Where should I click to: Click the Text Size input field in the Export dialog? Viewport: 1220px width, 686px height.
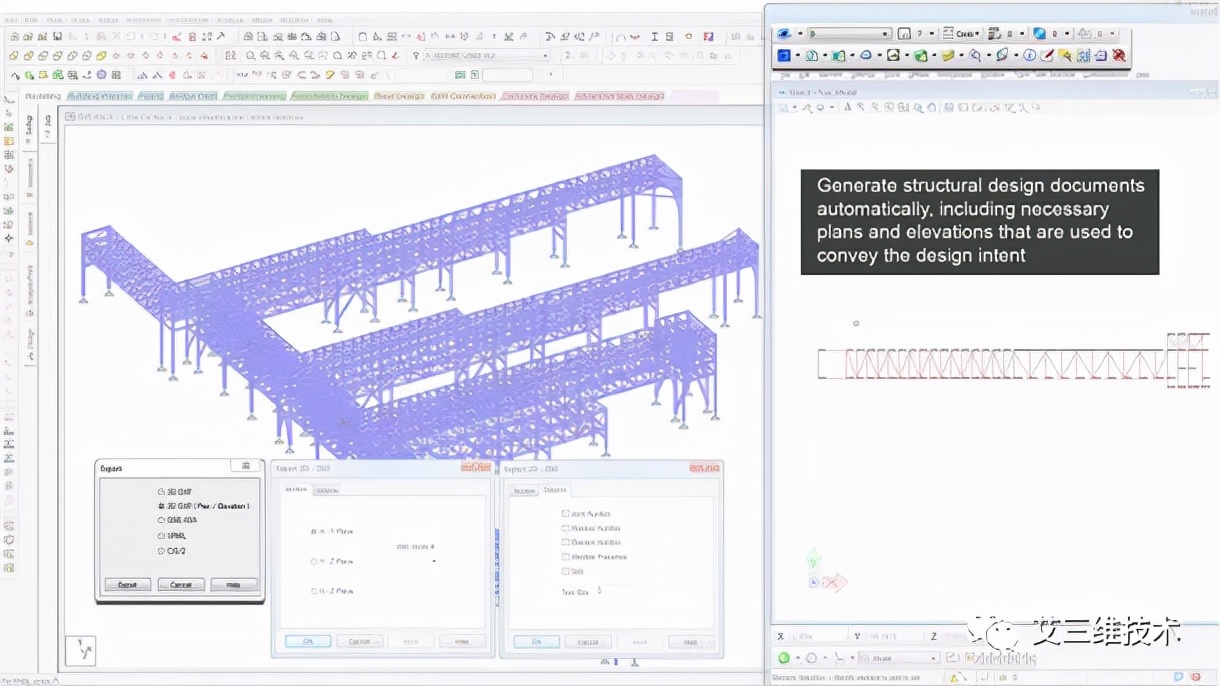tap(615, 589)
